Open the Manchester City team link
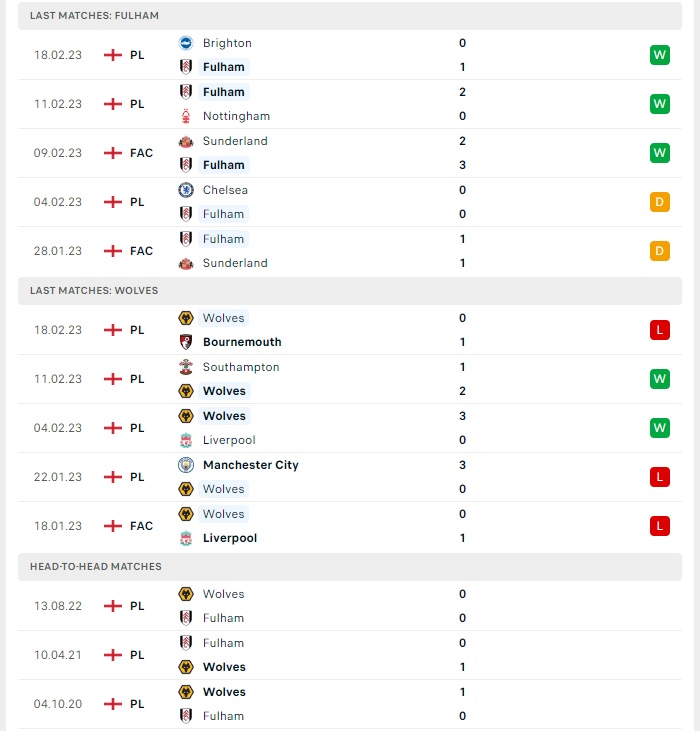700x732 pixels. (251, 465)
